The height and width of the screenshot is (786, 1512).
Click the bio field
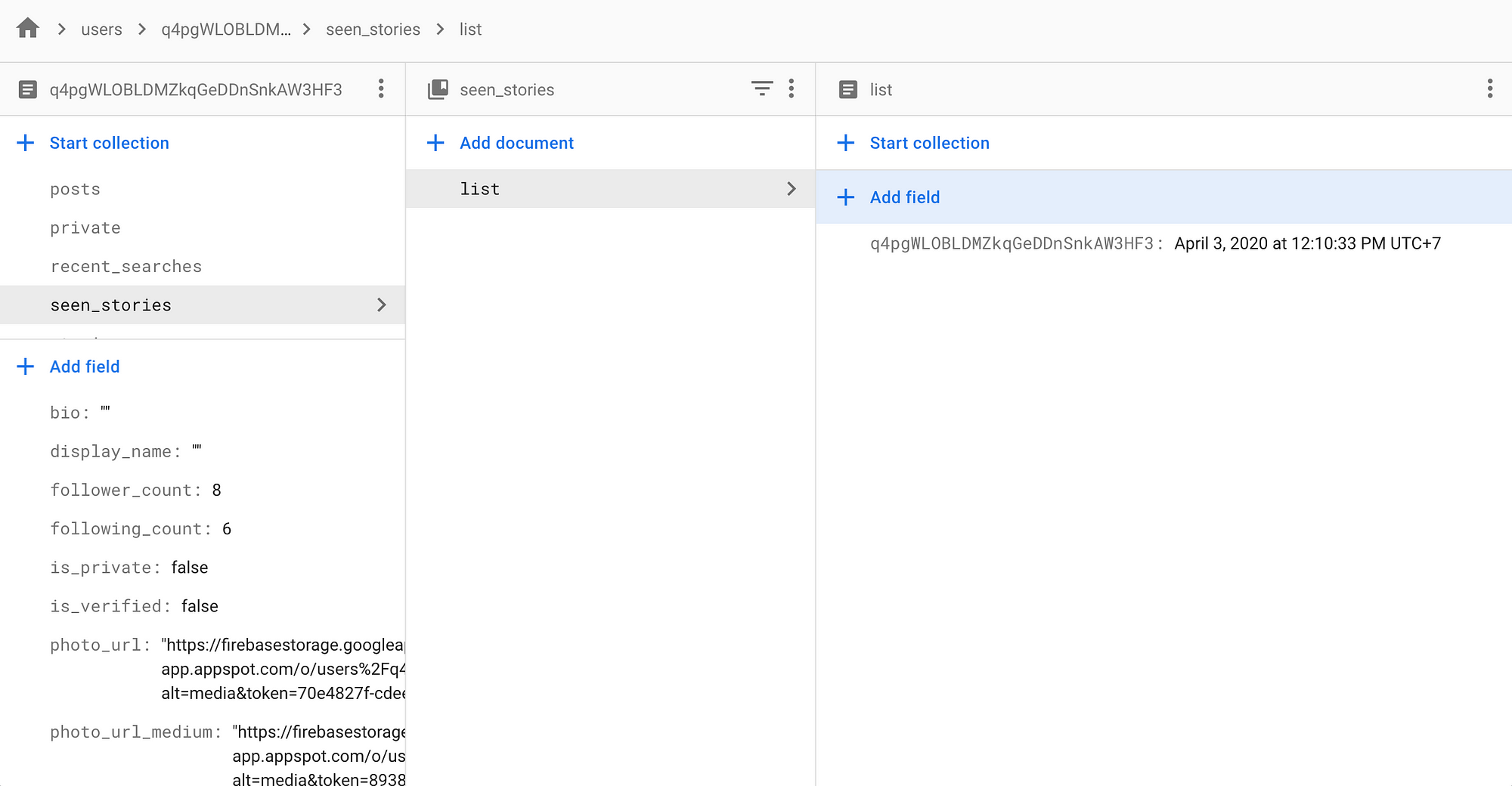[80, 413]
